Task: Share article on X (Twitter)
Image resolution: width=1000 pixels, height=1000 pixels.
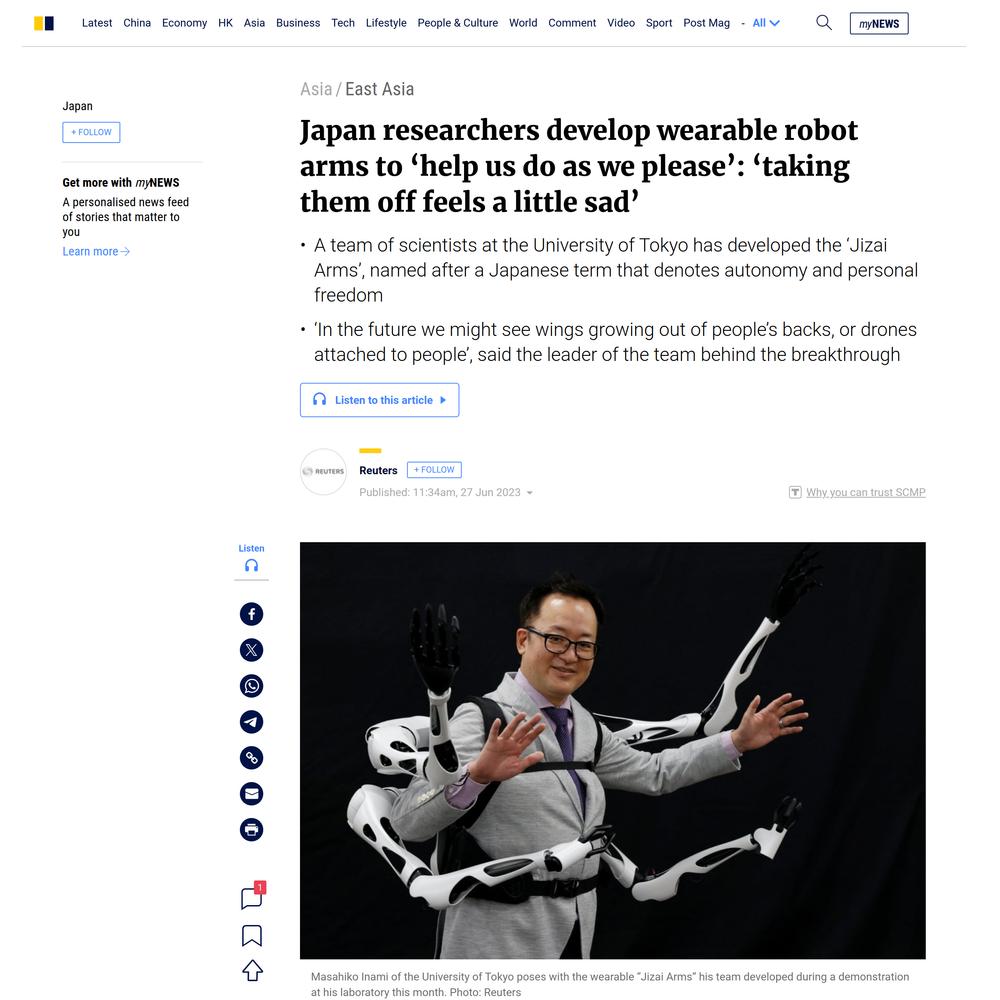Action: (x=251, y=650)
